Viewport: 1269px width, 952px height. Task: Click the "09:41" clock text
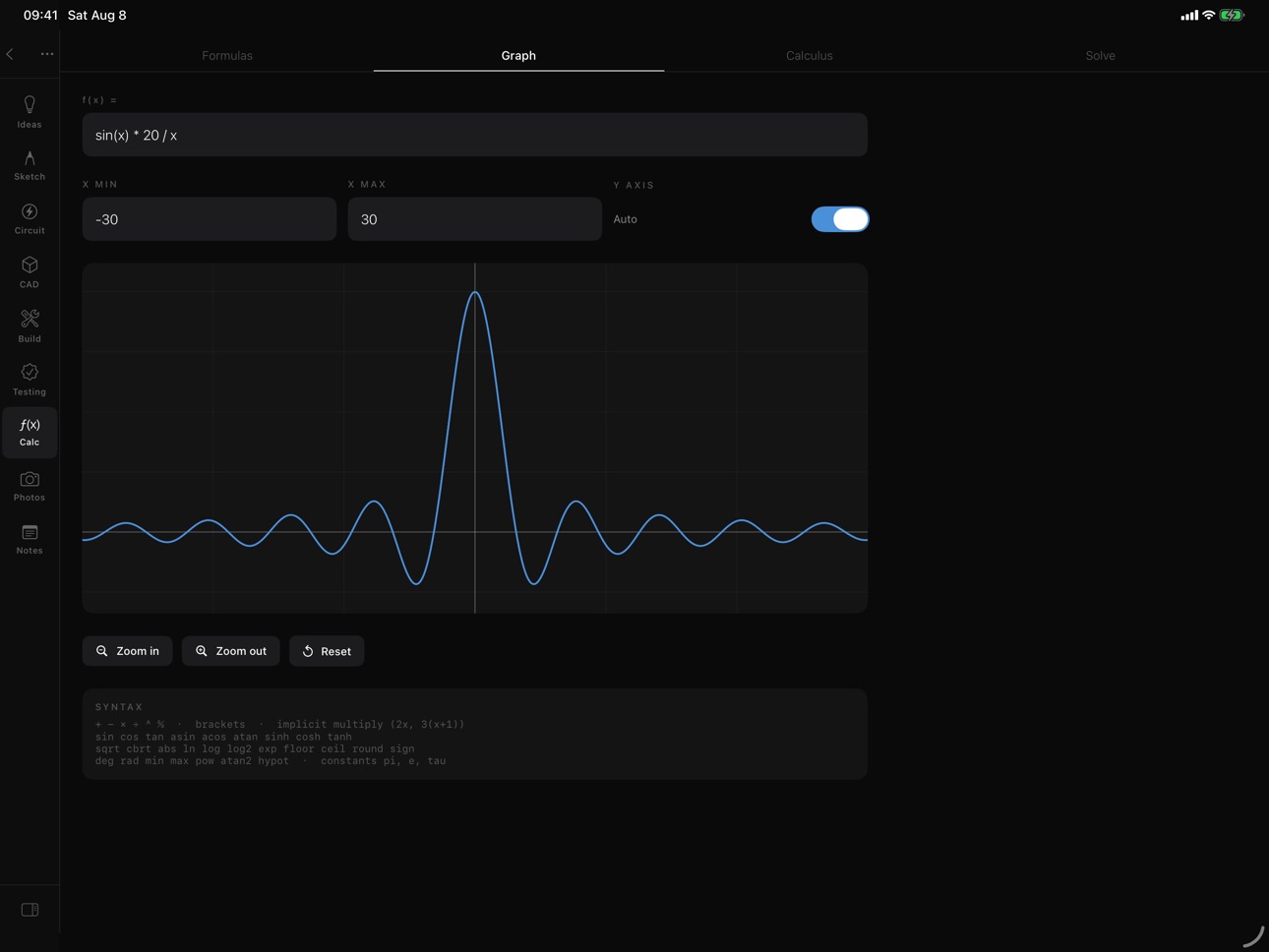tap(40, 15)
